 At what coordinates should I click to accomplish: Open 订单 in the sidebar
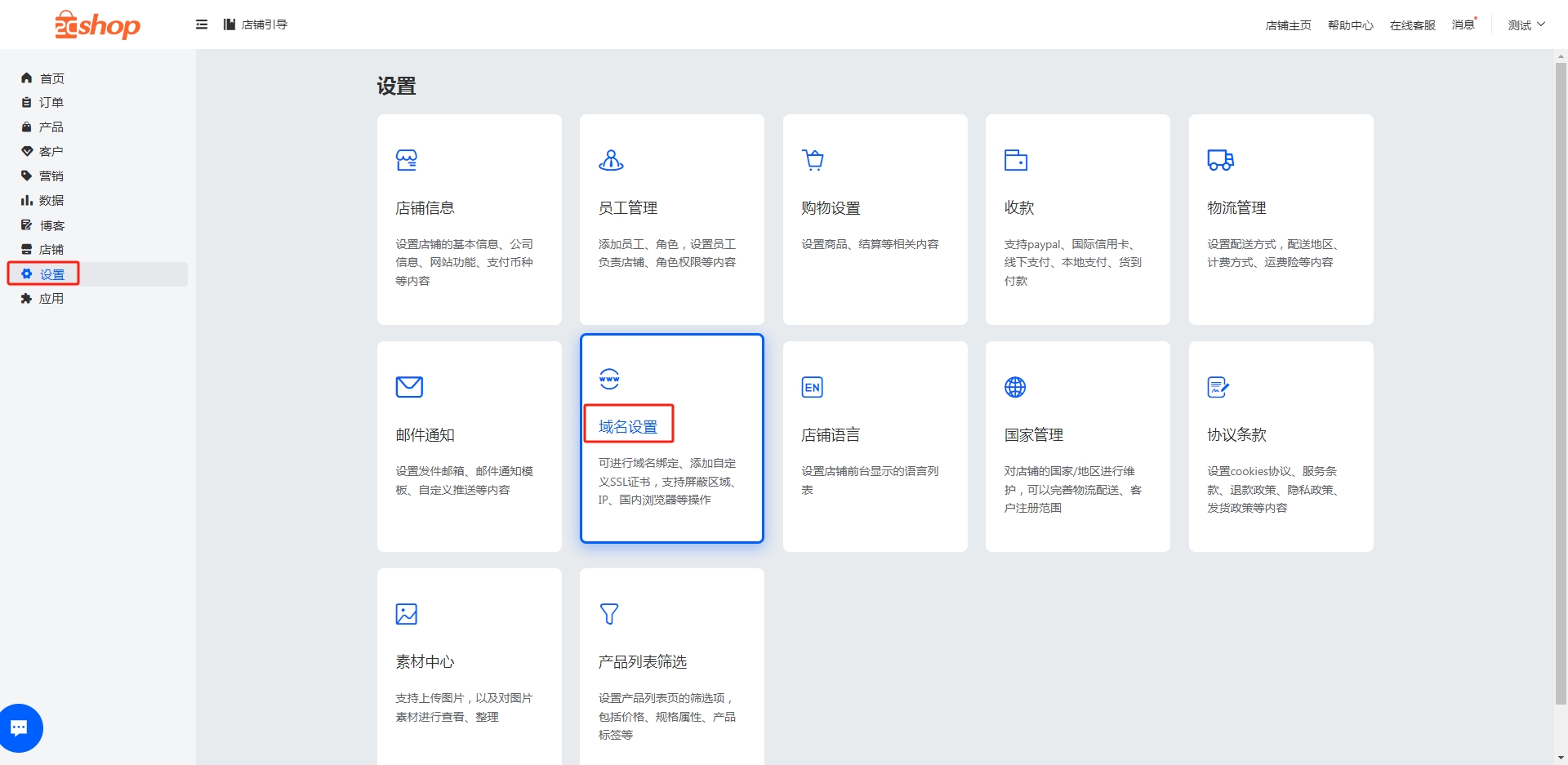click(51, 103)
